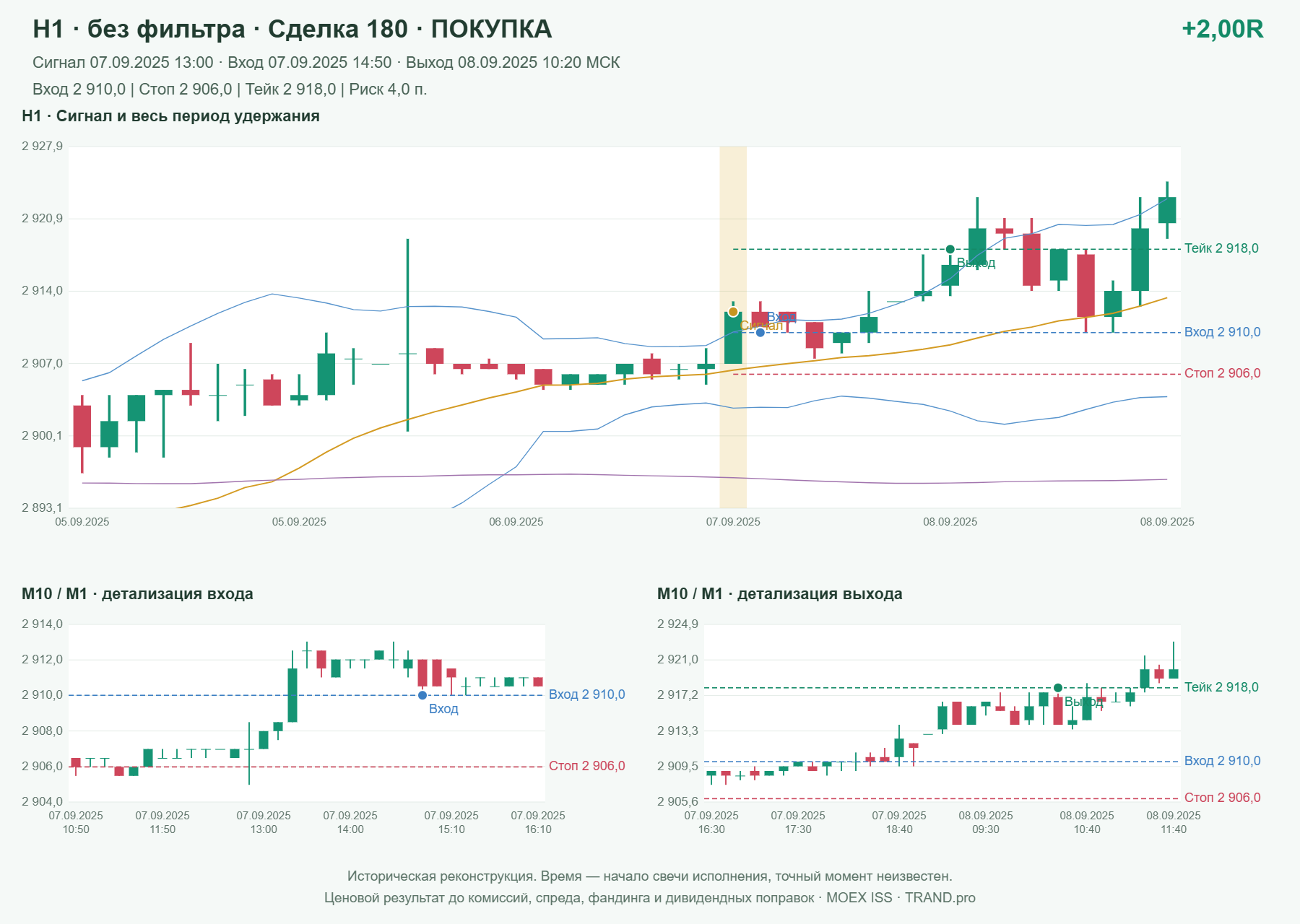This screenshot has width=1300, height=924.
Task: Click the 2 893,1 y-axis label on H1 chart
Action: tap(42, 508)
